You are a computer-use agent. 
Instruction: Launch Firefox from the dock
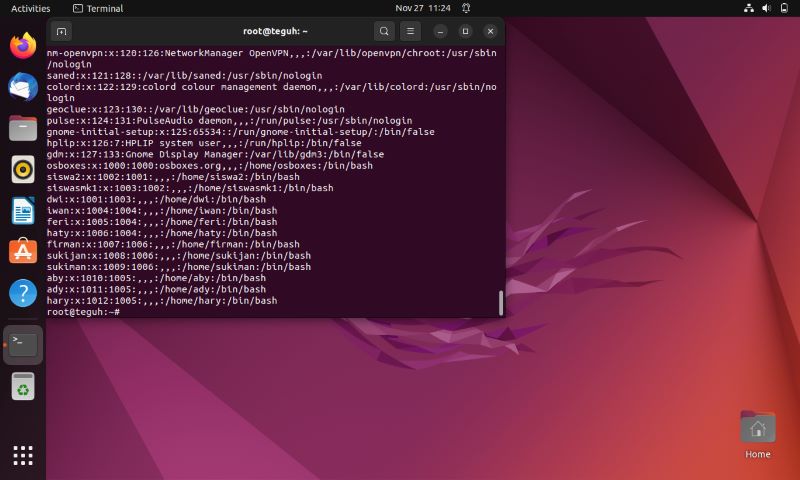tap(23, 45)
